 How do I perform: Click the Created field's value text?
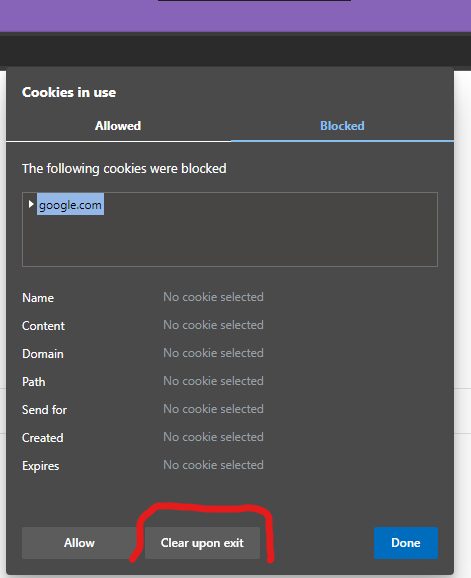[213, 437]
